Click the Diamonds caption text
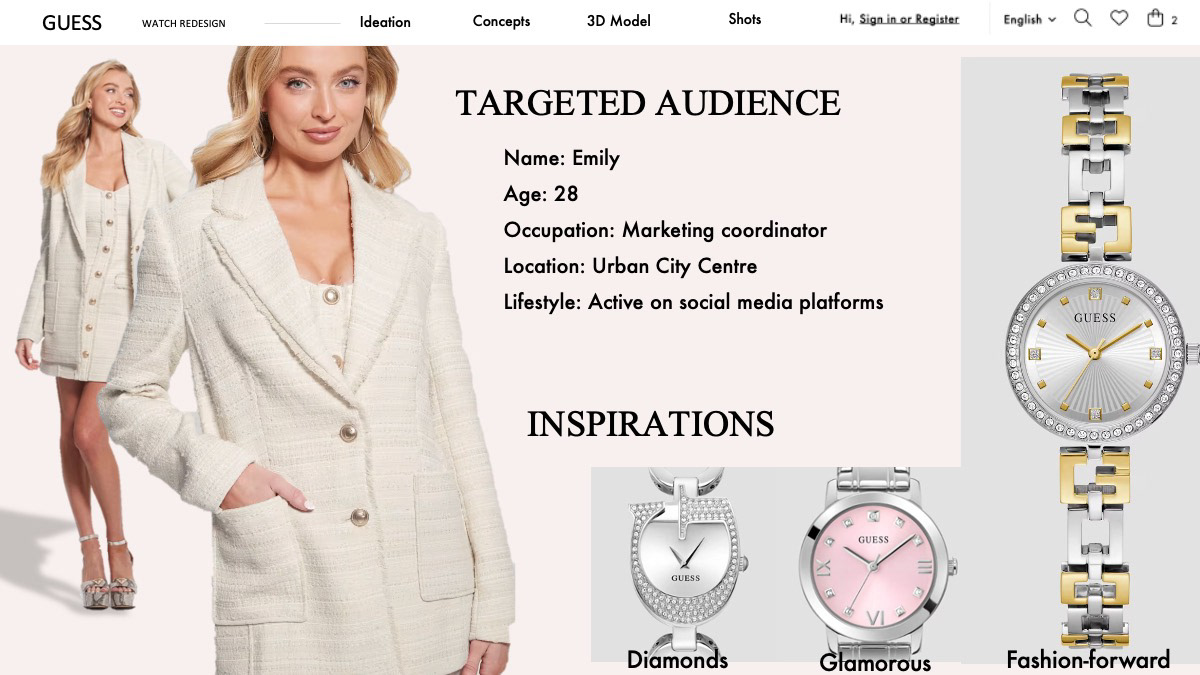The image size is (1200, 675). [x=677, y=660]
